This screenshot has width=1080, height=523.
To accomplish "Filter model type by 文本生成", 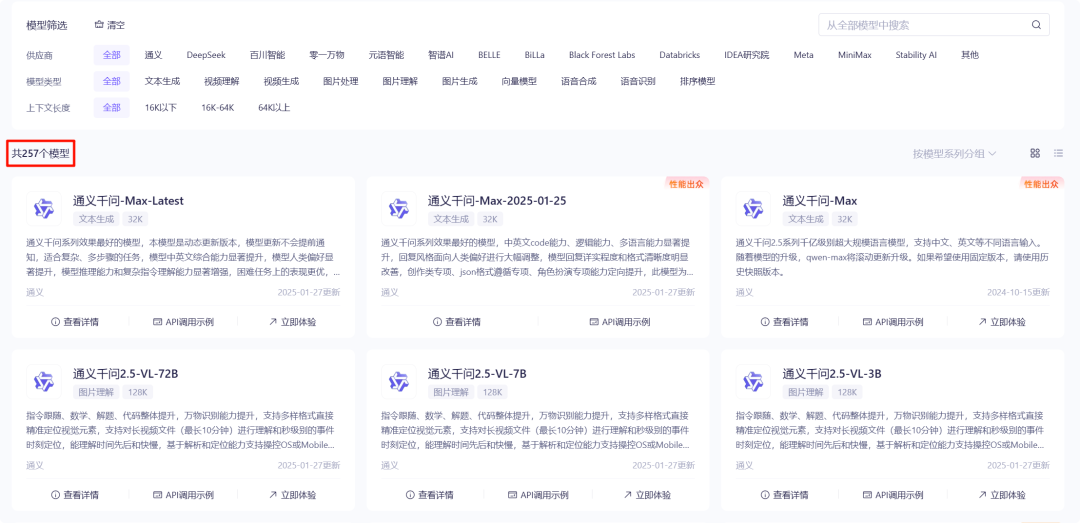I will [x=162, y=81].
